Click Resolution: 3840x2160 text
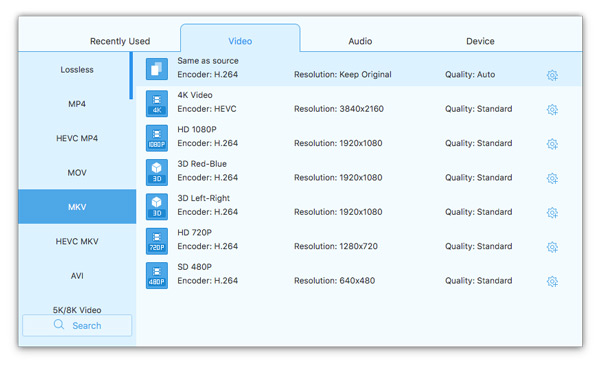Image resolution: width=600 pixels, height=367 pixels. (339, 109)
